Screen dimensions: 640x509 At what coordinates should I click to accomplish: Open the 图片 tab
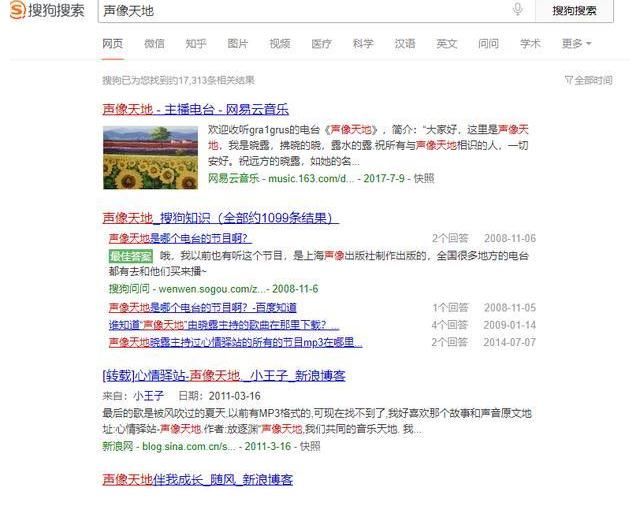(238, 44)
